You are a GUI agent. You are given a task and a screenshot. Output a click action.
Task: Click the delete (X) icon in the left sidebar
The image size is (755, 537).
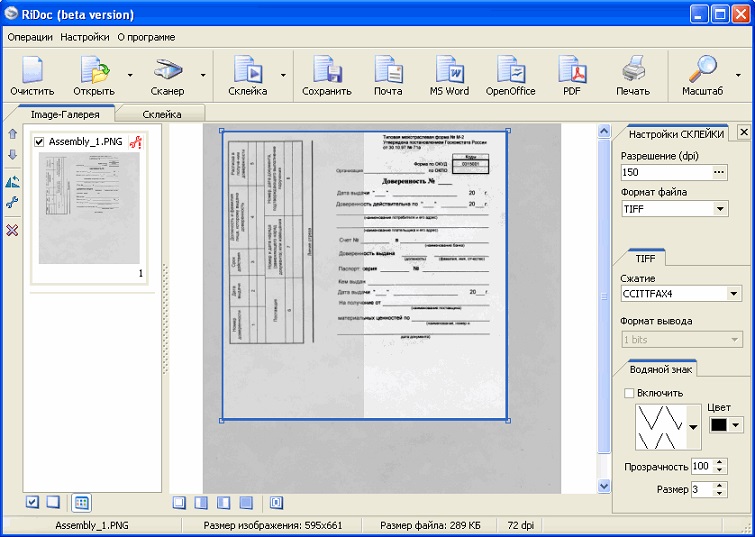click(13, 230)
